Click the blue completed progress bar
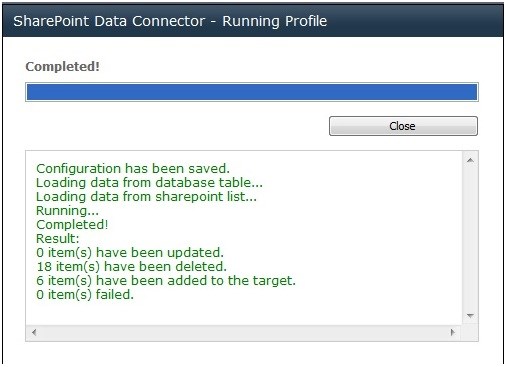Screen dimensions: 506x367 click(252, 92)
